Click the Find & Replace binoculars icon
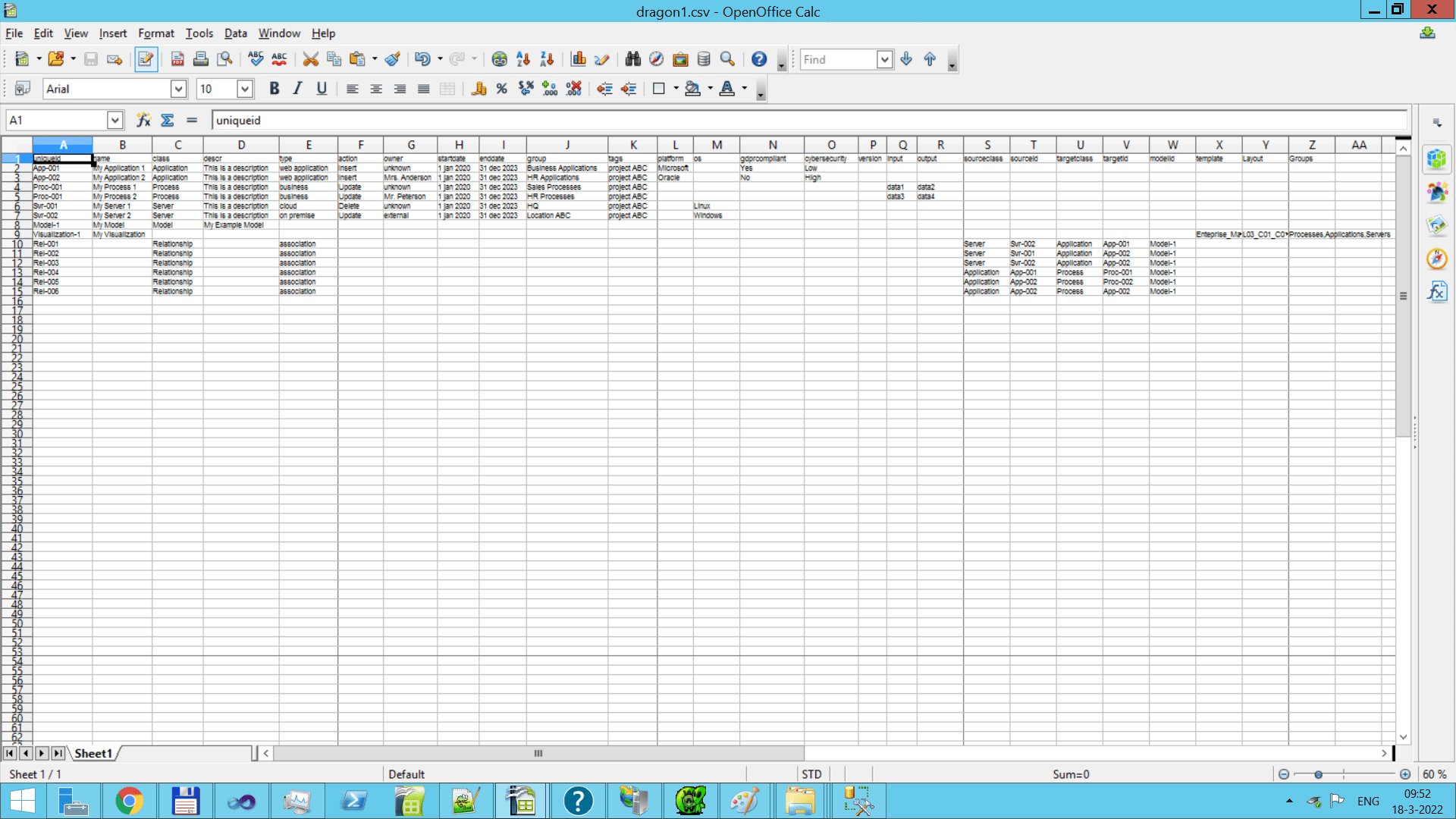Image resolution: width=1456 pixels, height=819 pixels. (632, 59)
